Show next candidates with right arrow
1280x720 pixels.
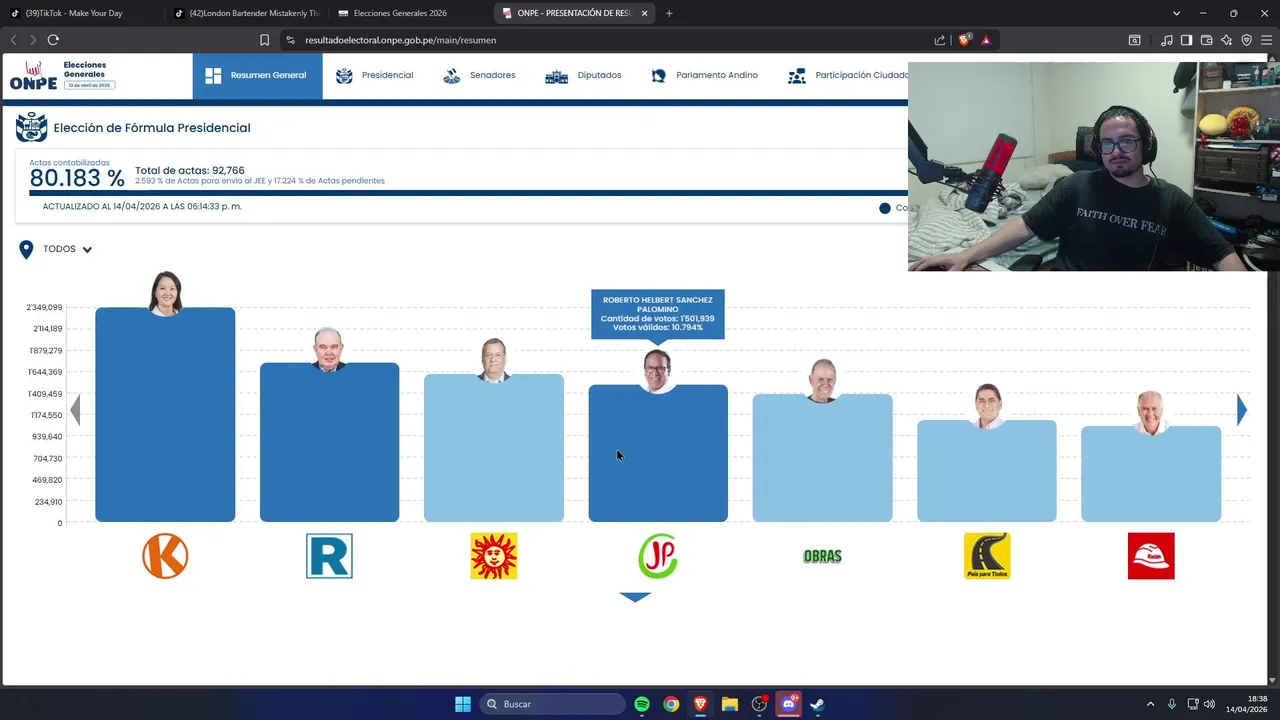[x=1241, y=410]
